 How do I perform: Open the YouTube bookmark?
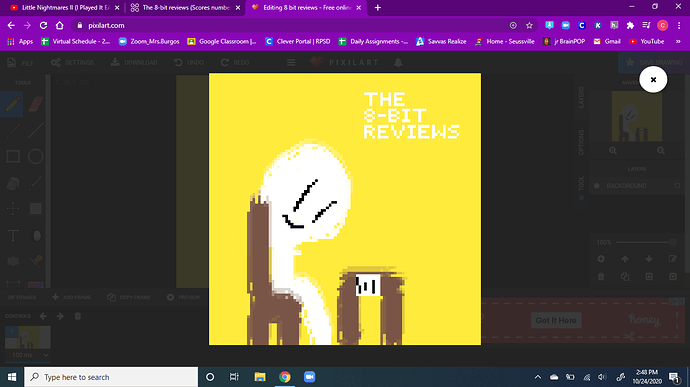point(646,41)
